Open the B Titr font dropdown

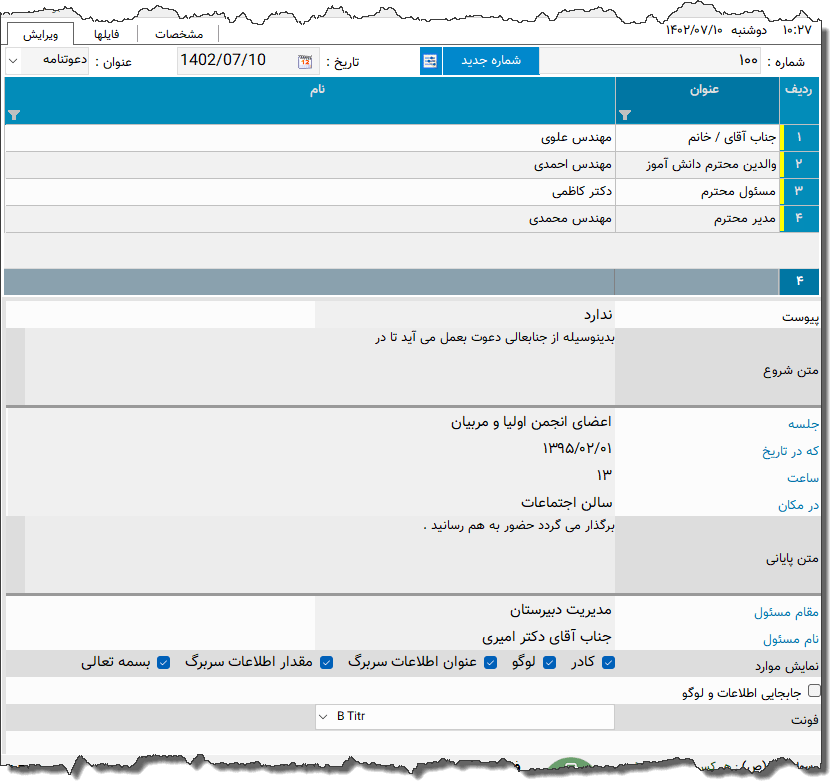point(323,717)
